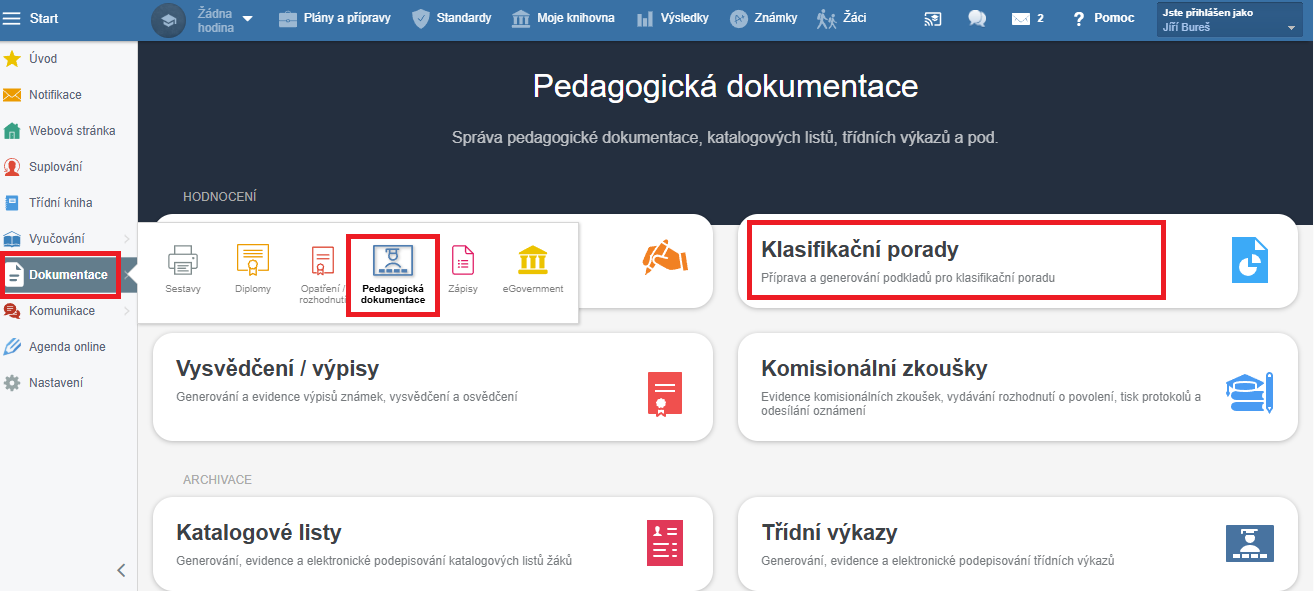Open Známky menu

tap(763, 18)
